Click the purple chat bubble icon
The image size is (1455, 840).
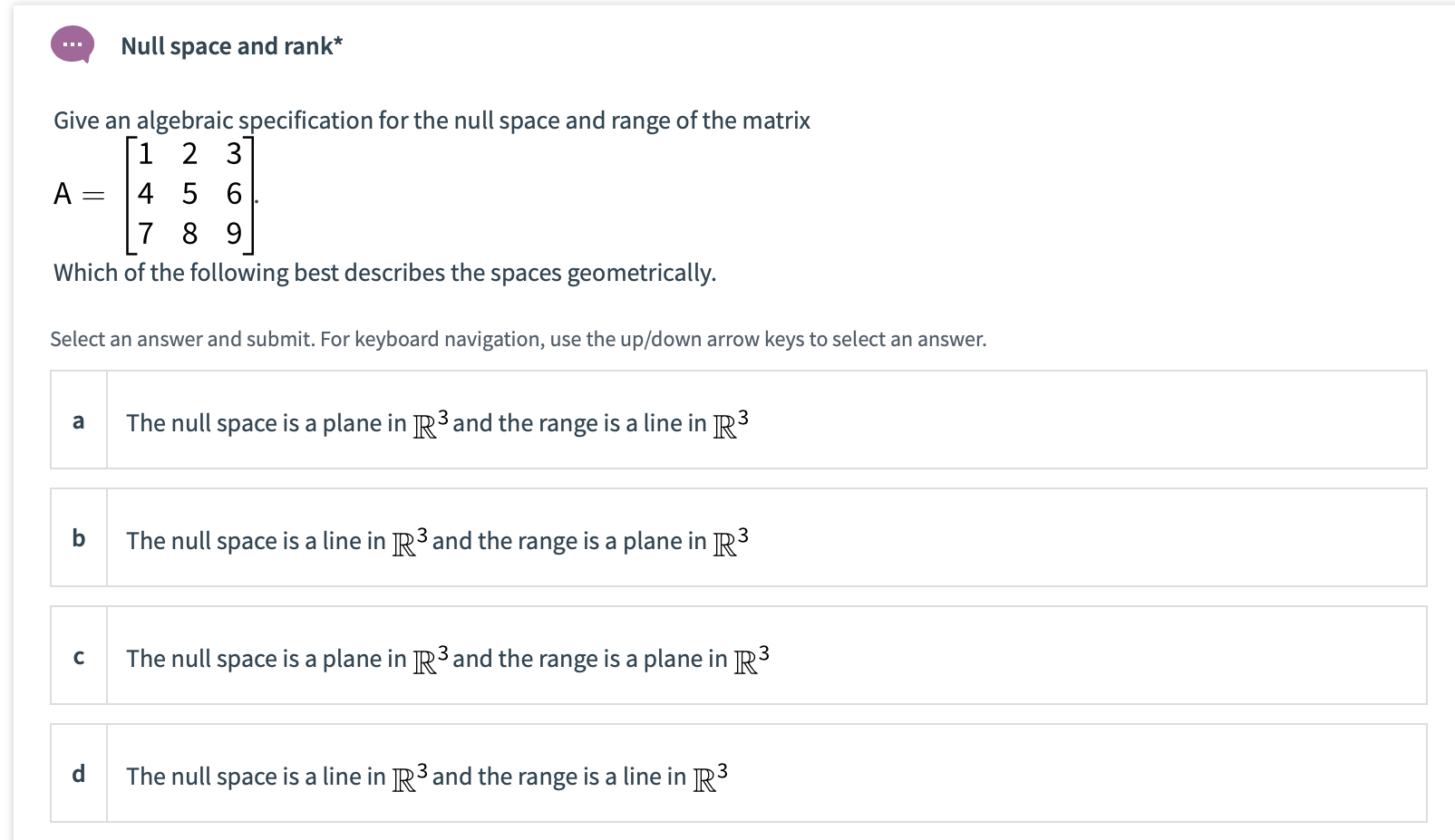point(73,43)
